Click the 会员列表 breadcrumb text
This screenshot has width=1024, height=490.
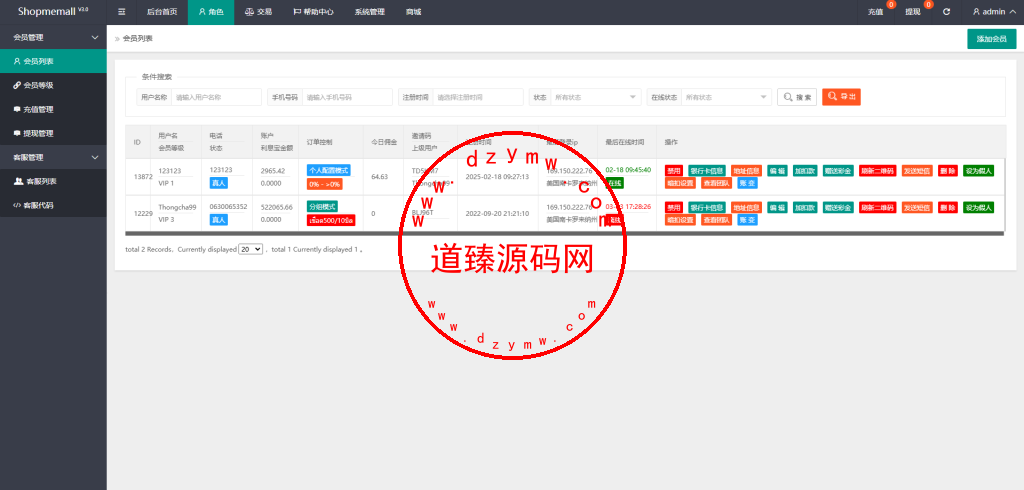click(x=138, y=39)
